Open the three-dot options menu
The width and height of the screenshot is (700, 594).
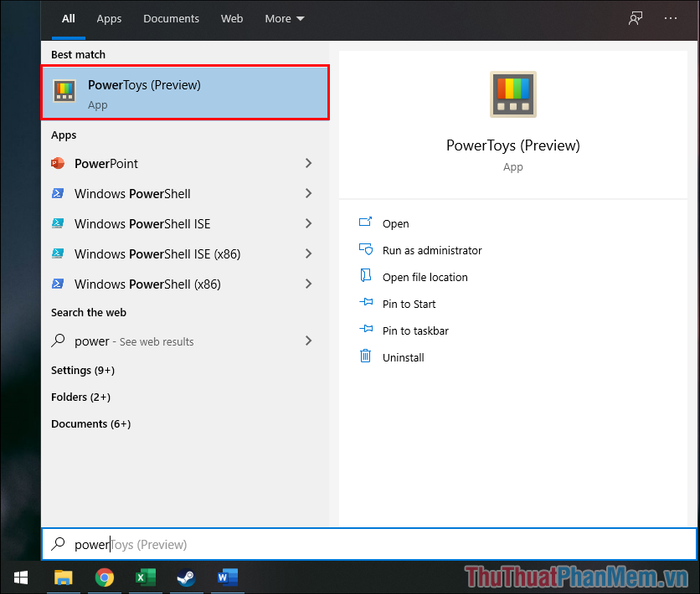click(671, 18)
